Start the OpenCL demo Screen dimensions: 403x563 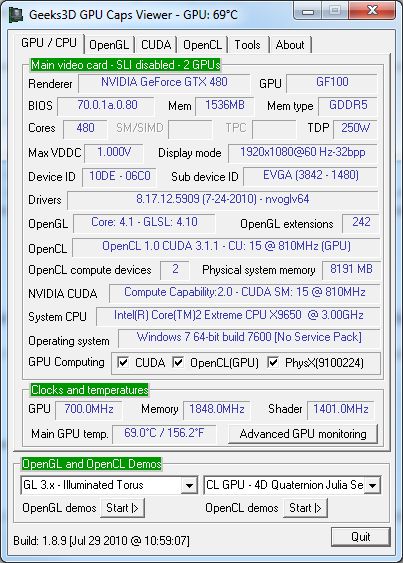pos(305,508)
